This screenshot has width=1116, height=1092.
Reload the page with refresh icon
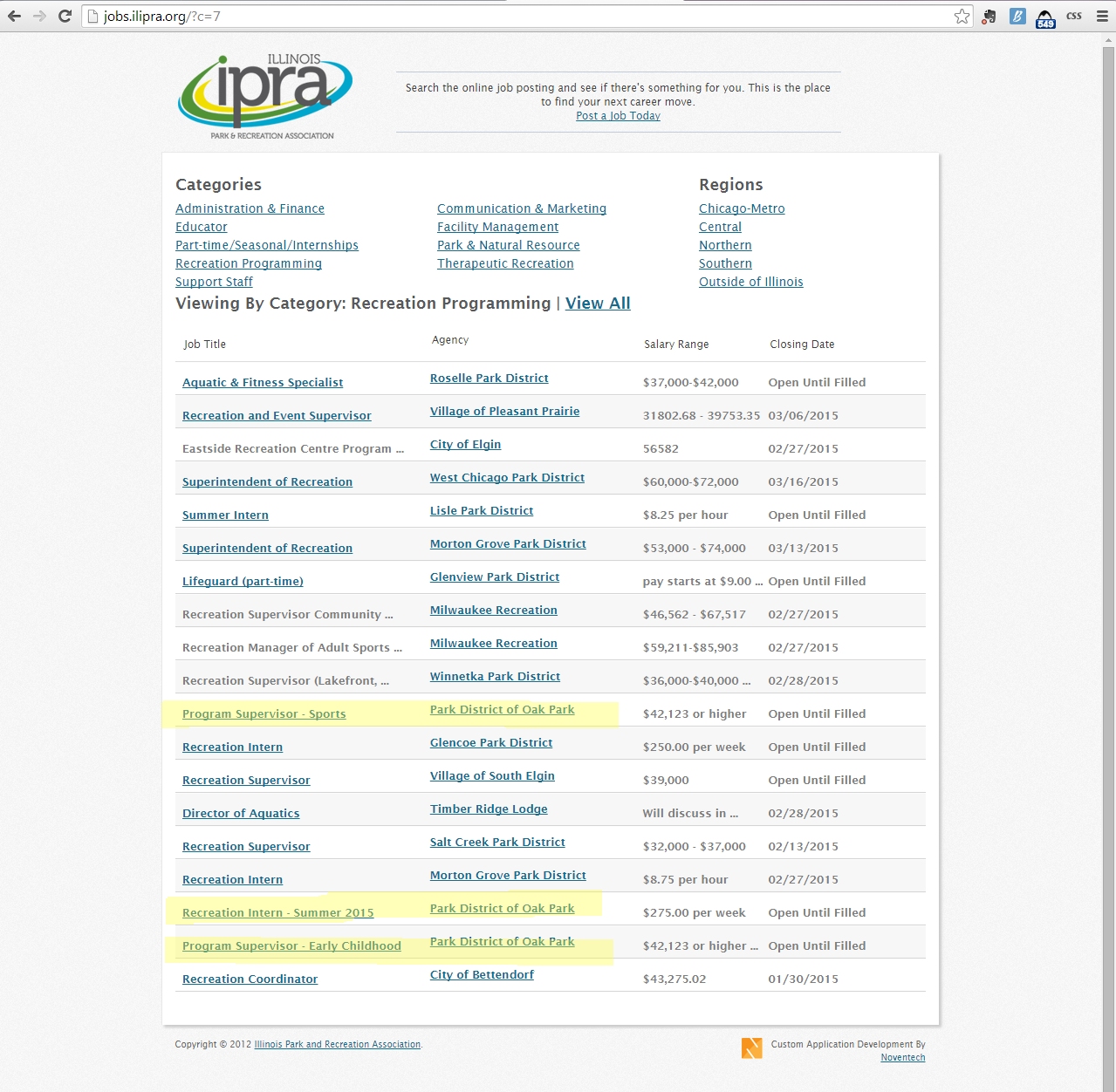point(65,16)
